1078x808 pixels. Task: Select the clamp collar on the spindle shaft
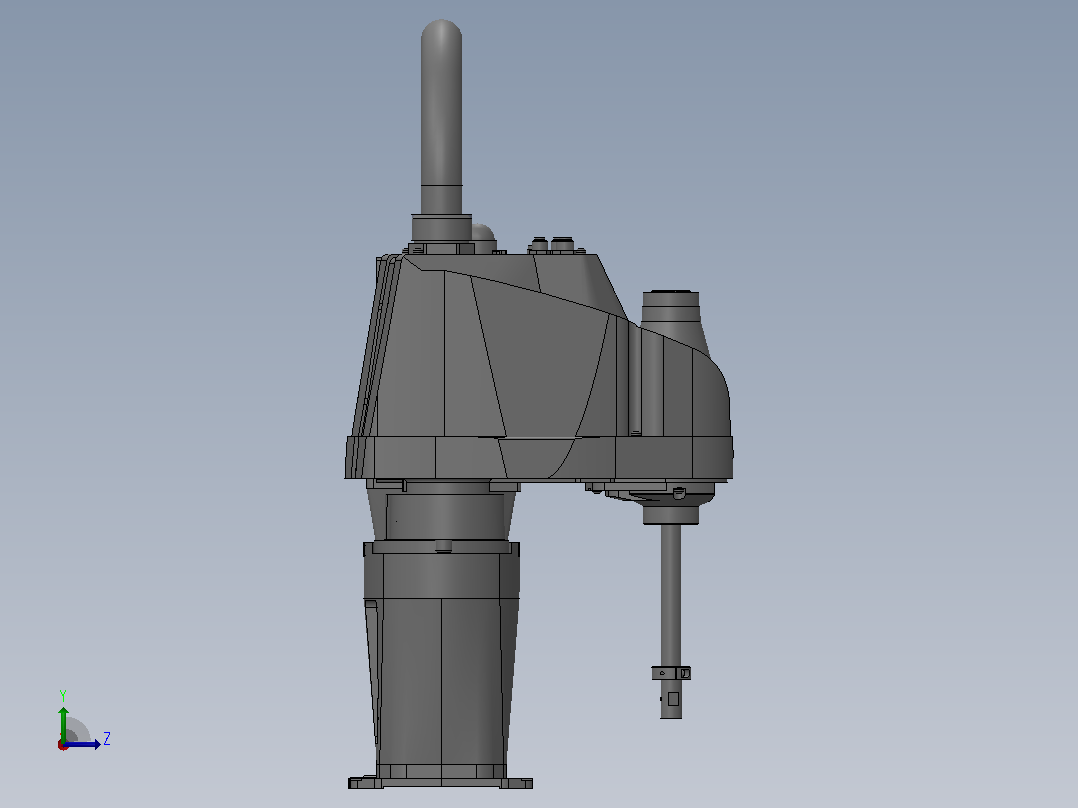point(671,673)
